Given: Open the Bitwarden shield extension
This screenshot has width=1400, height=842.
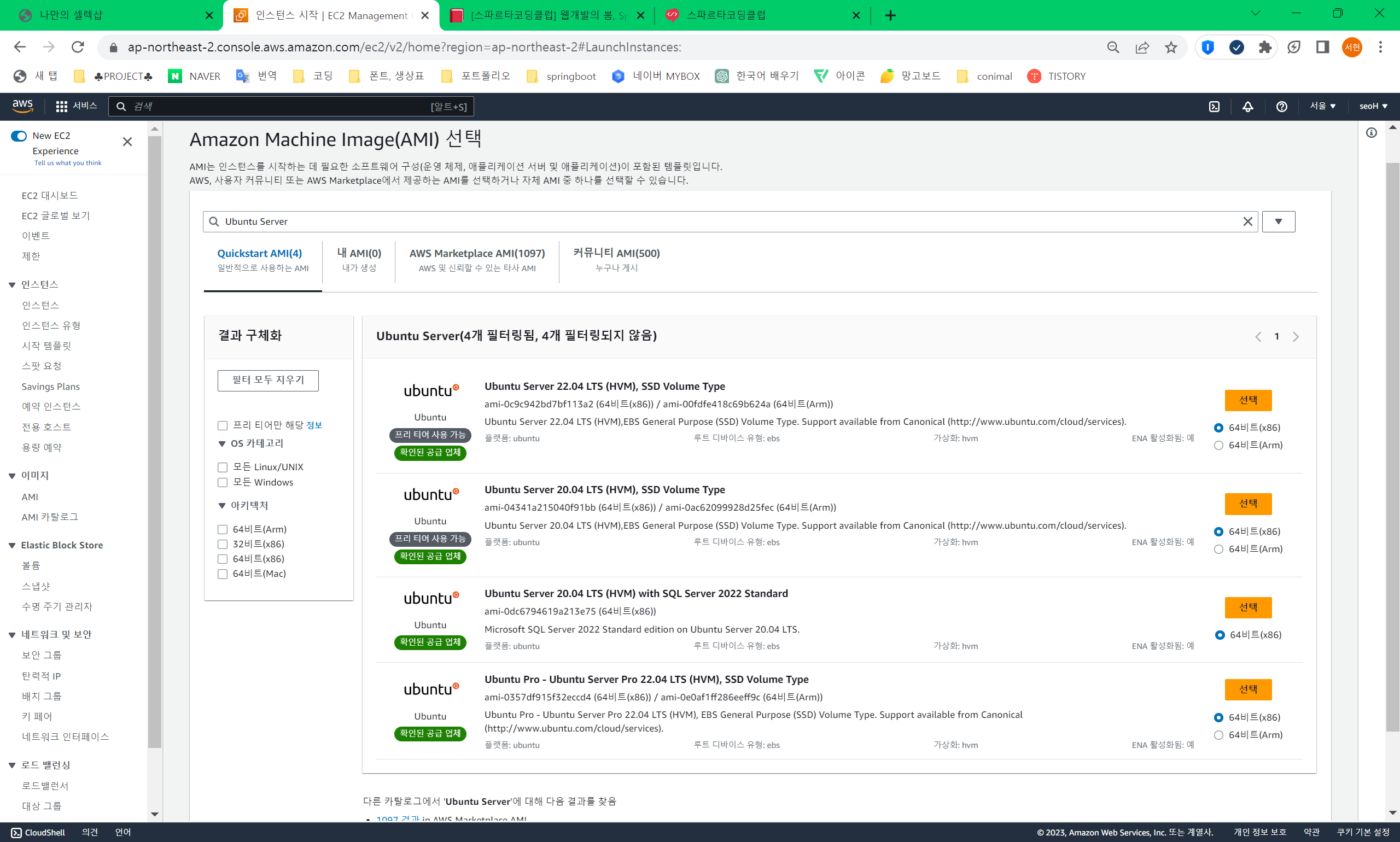Looking at the screenshot, I should click(1207, 47).
